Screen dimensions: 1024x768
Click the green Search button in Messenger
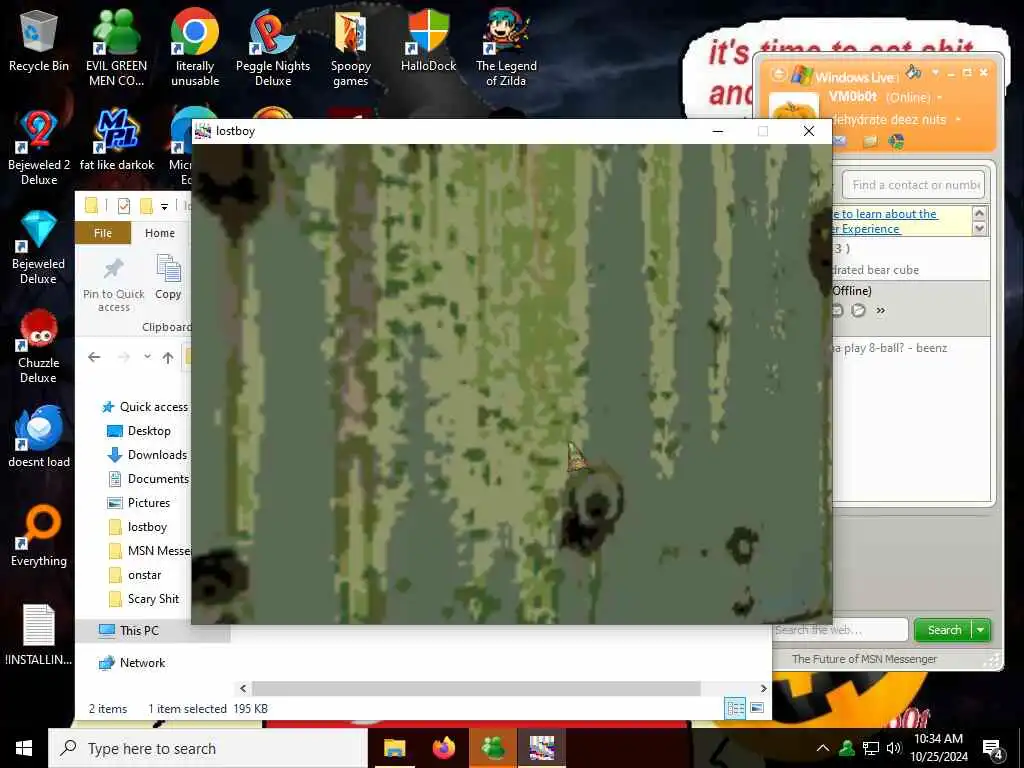pyautogui.click(x=944, y=630)
